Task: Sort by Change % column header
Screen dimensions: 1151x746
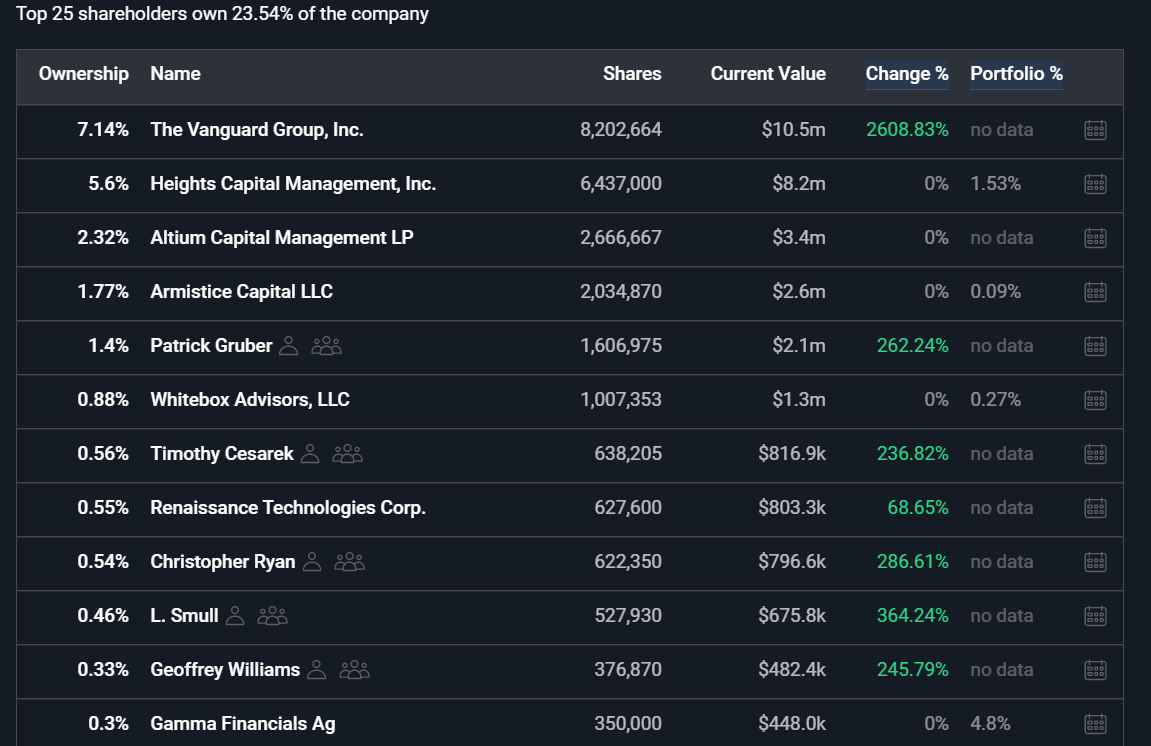Action: [906, 74]
